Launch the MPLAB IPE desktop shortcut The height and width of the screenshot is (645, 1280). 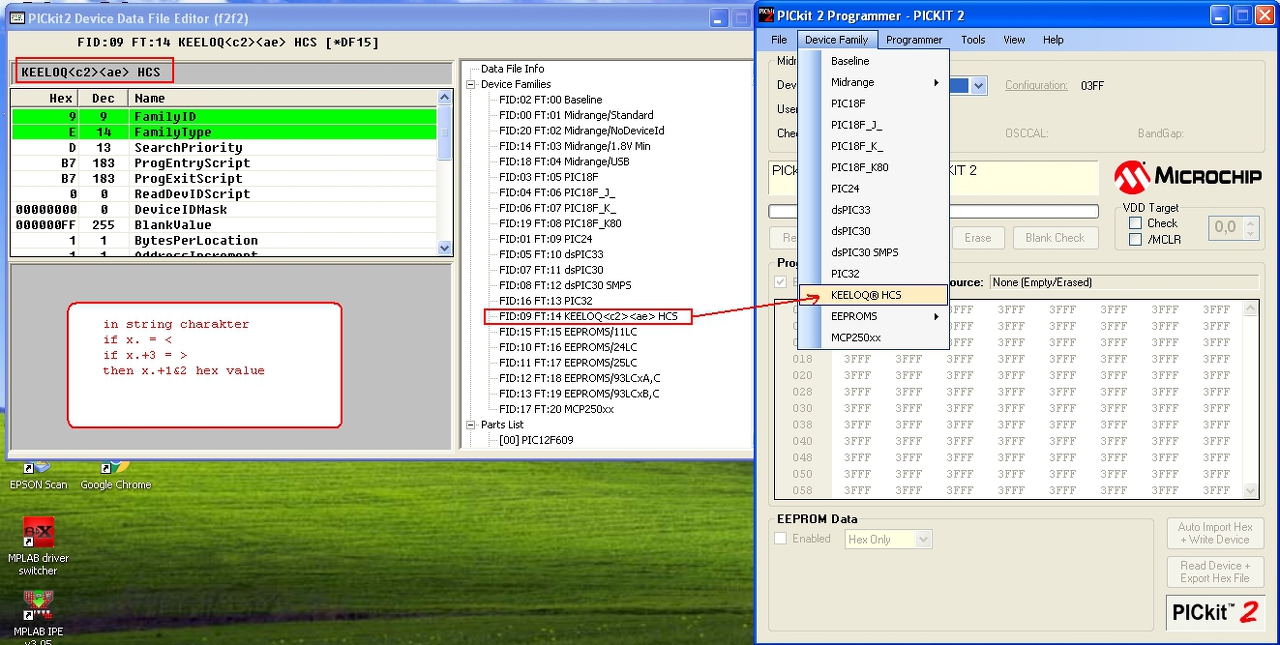point(38,615)
